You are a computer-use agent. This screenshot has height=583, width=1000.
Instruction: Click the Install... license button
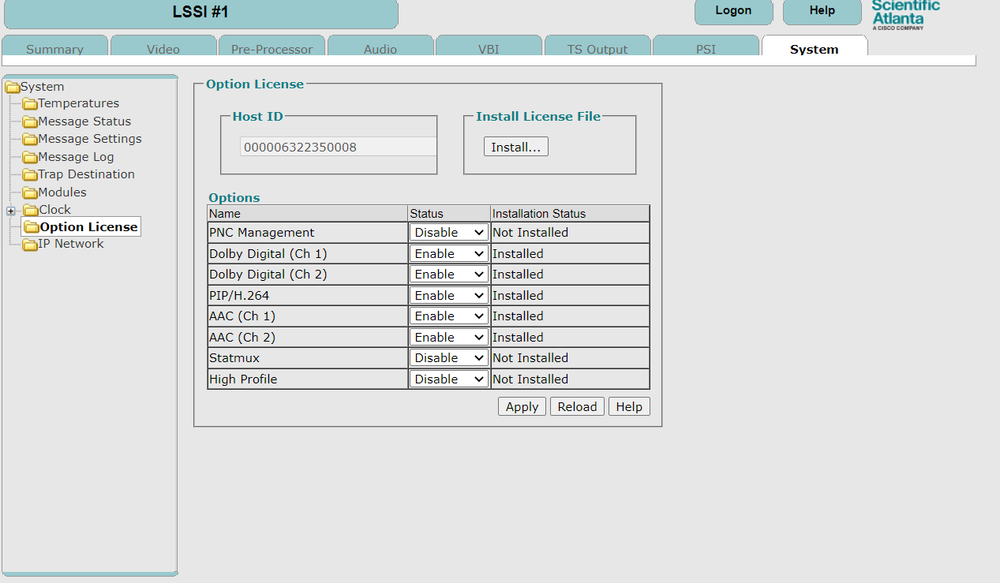coord(516,147)
